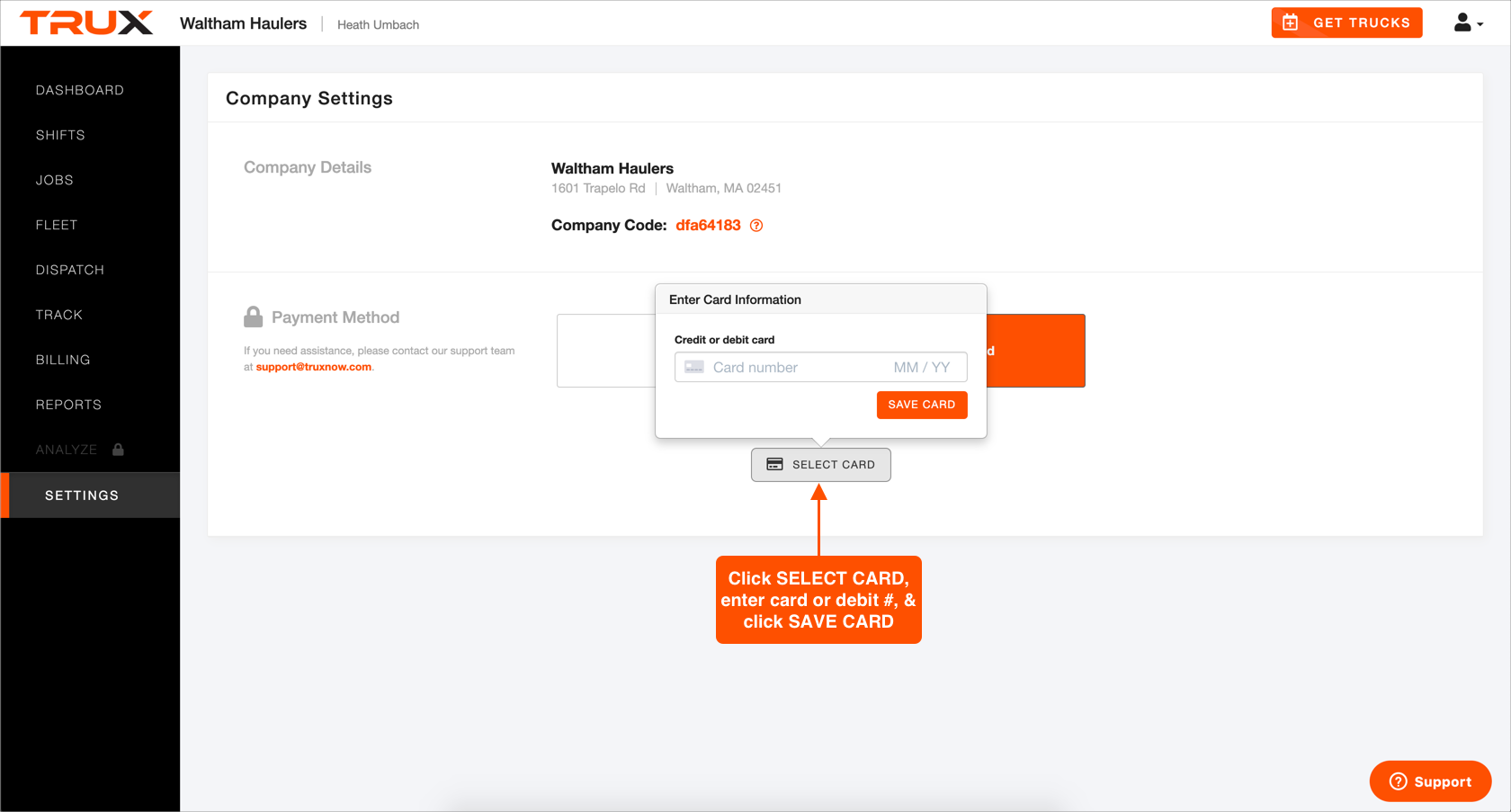Click the company code help icon
This screenshot has width=1511, height=812.
756,226
